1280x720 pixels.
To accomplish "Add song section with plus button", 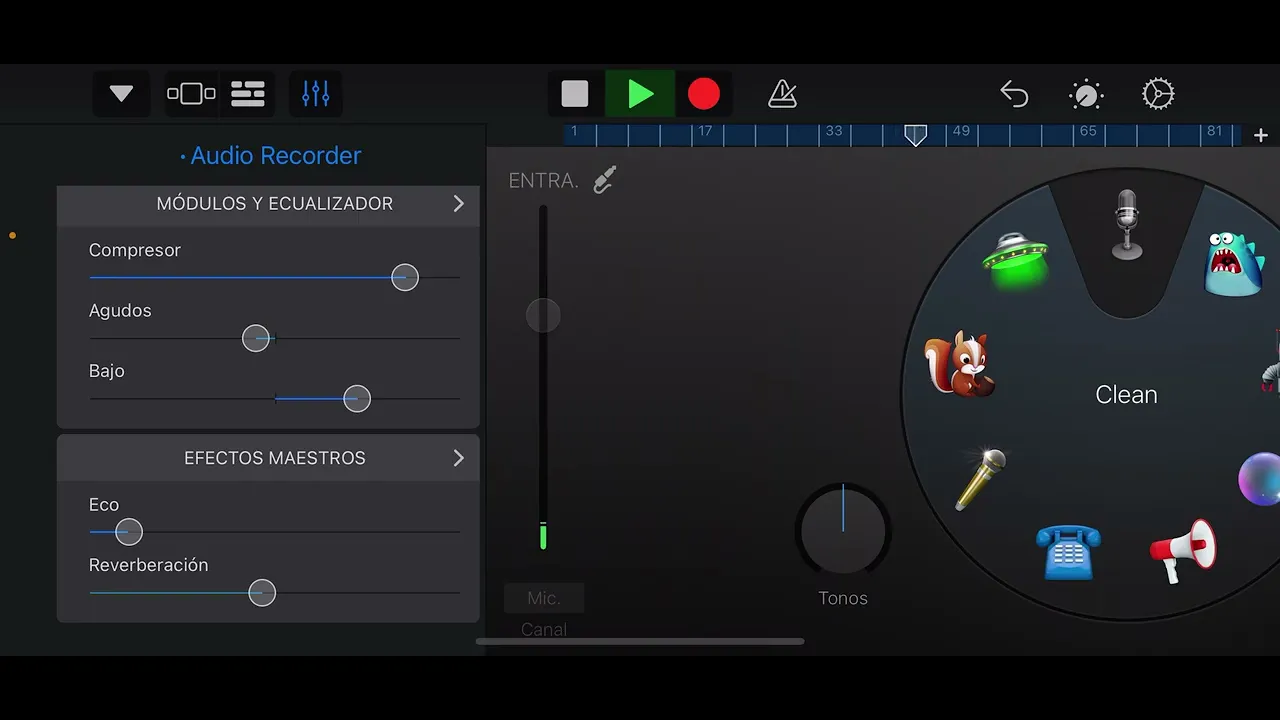I will (x=1261, y=135).
